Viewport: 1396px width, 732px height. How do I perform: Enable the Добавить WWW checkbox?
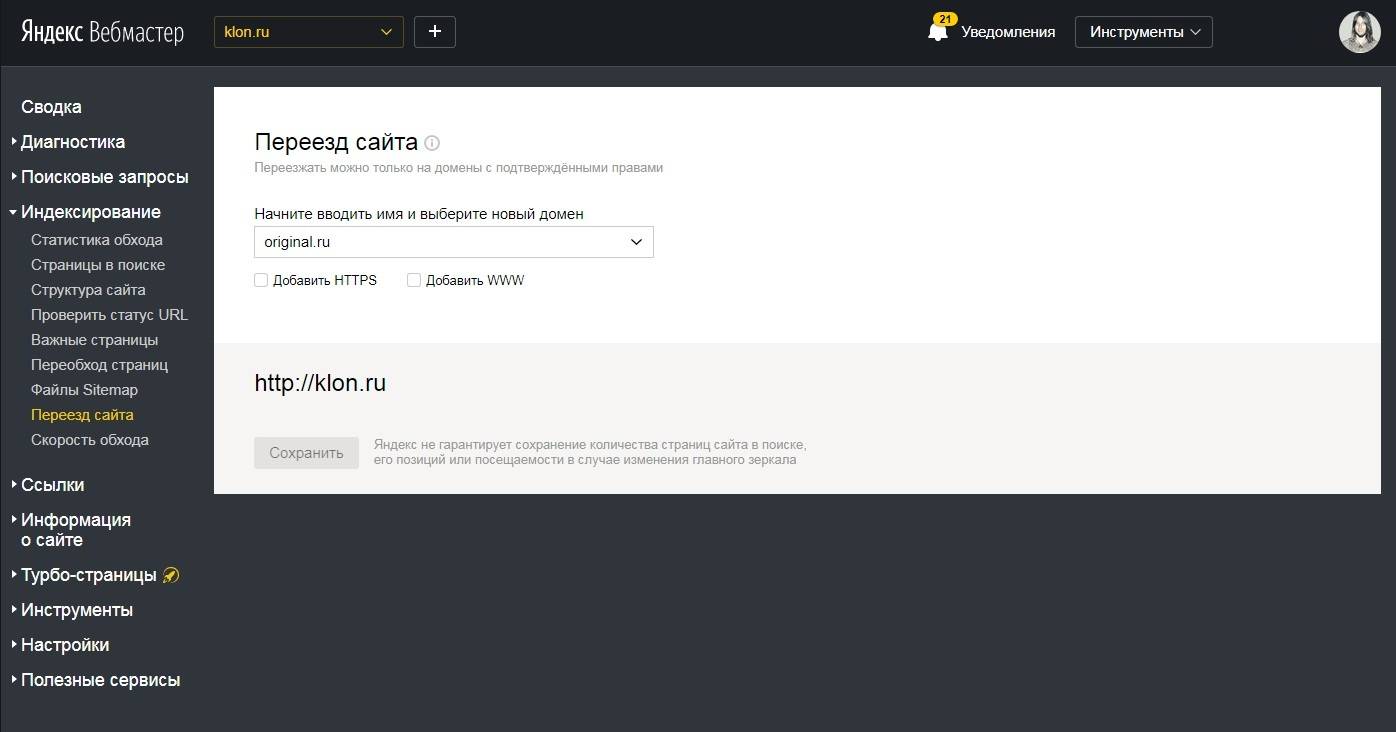[x=414, y=281]
